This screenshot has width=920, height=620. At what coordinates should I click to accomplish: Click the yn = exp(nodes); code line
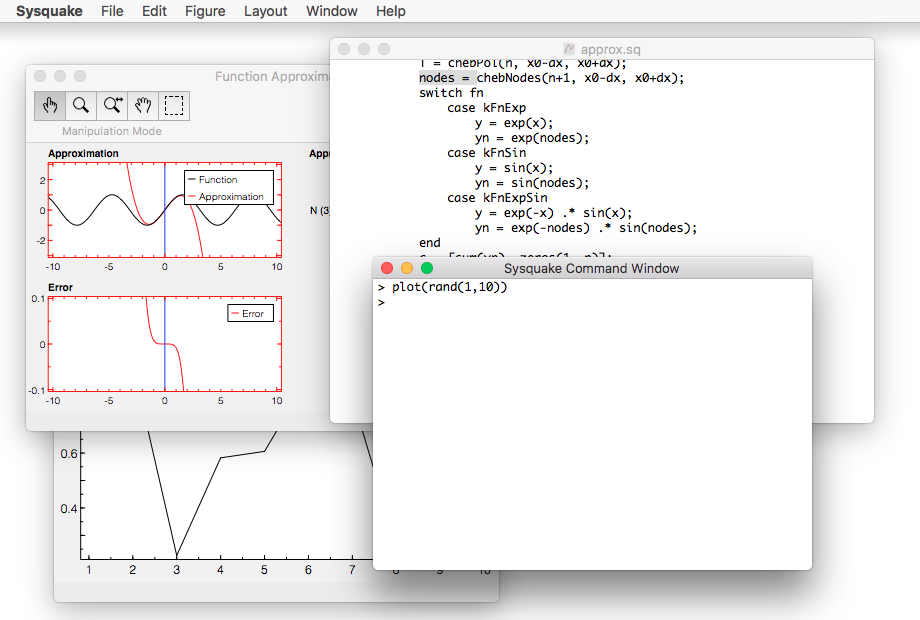pyautogui.click(x=532, y=138)
